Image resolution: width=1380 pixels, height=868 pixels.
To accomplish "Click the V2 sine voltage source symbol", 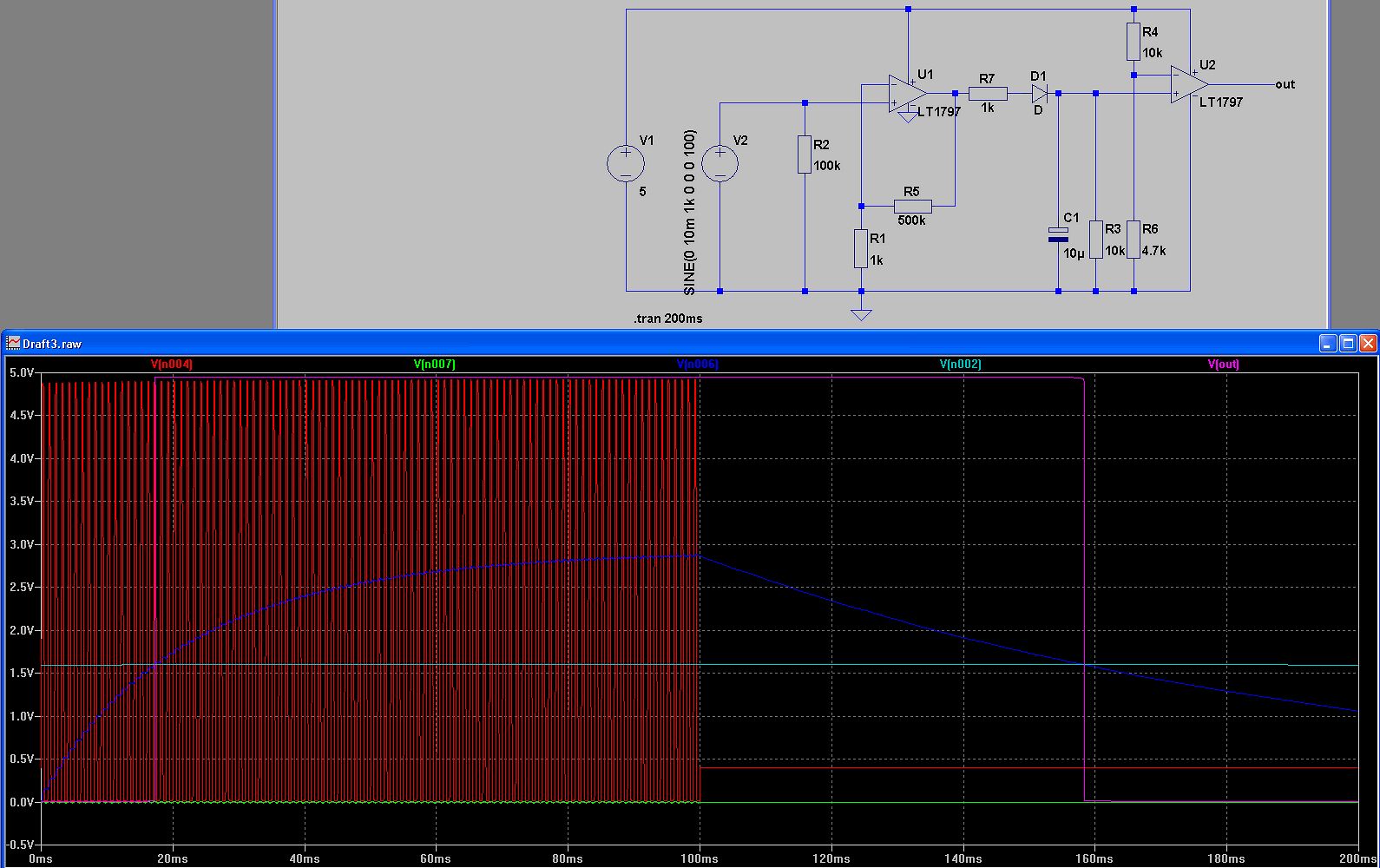I will tap(720, 164).
